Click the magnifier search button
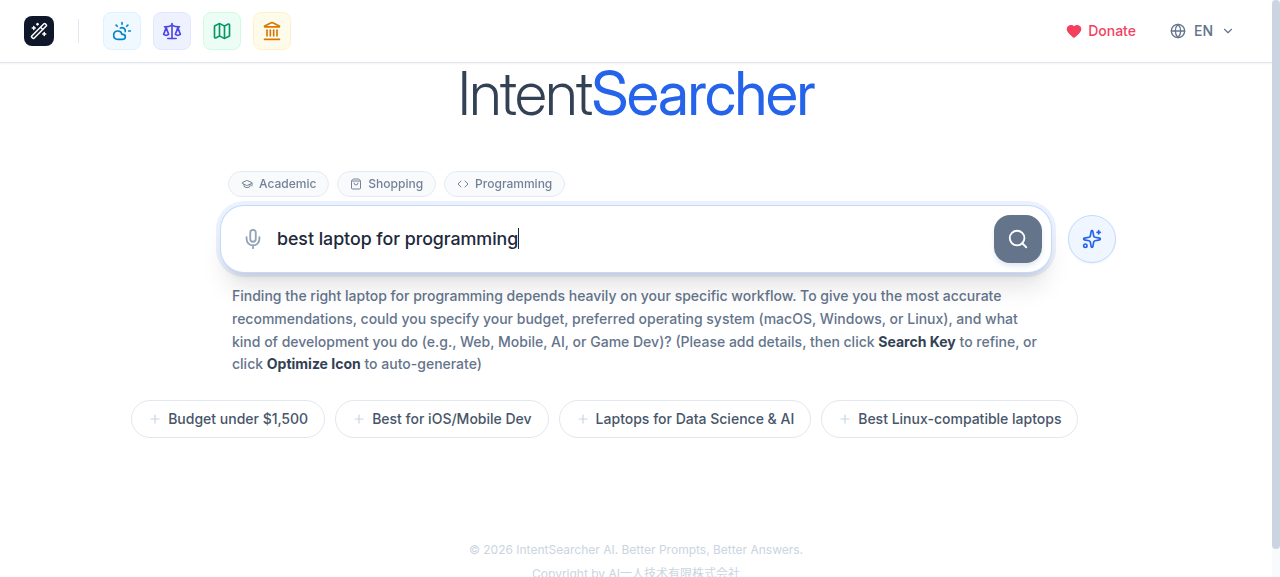 (1017, 239)
